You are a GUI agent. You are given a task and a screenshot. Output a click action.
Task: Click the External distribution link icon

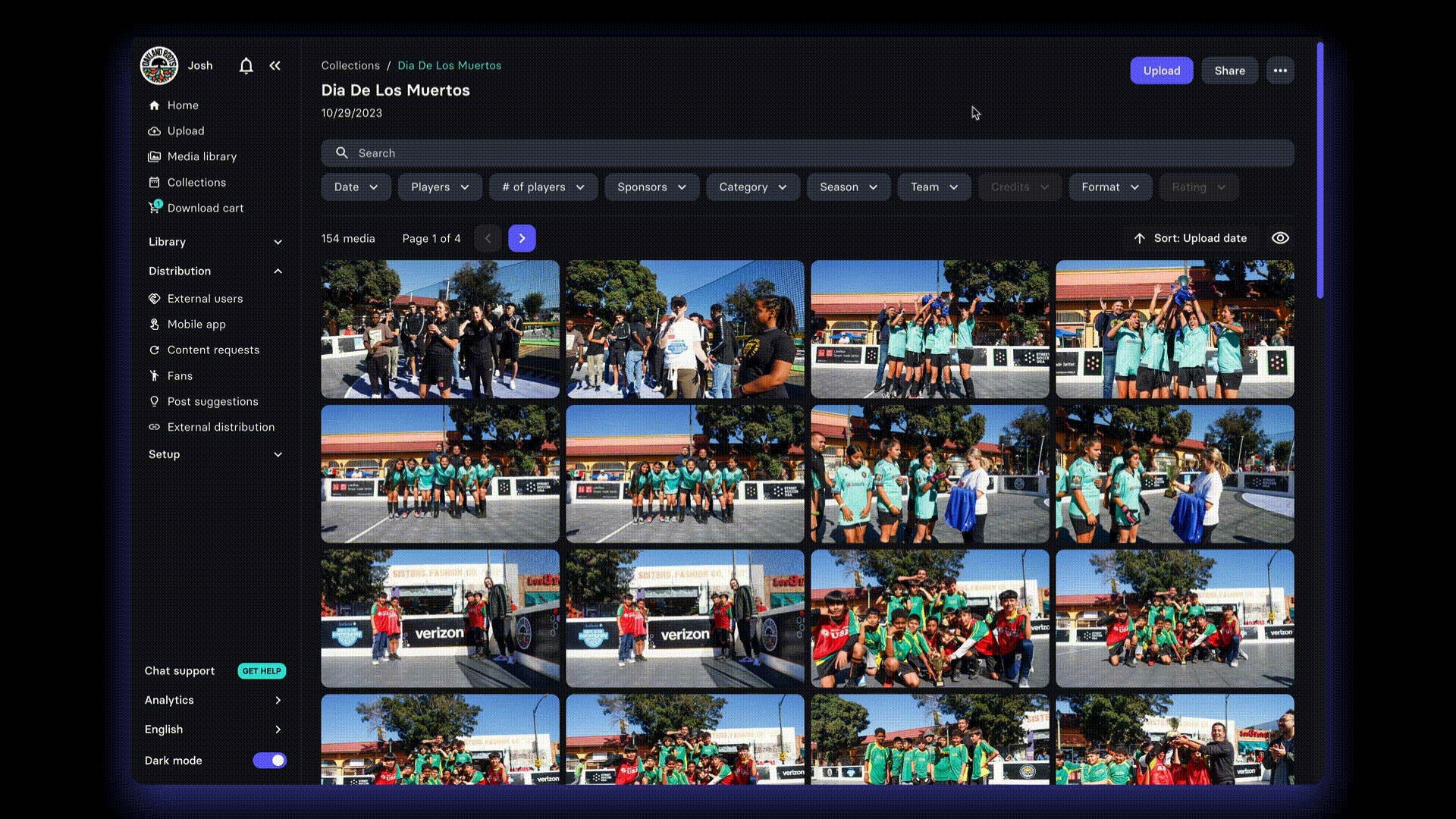point(154,427)
